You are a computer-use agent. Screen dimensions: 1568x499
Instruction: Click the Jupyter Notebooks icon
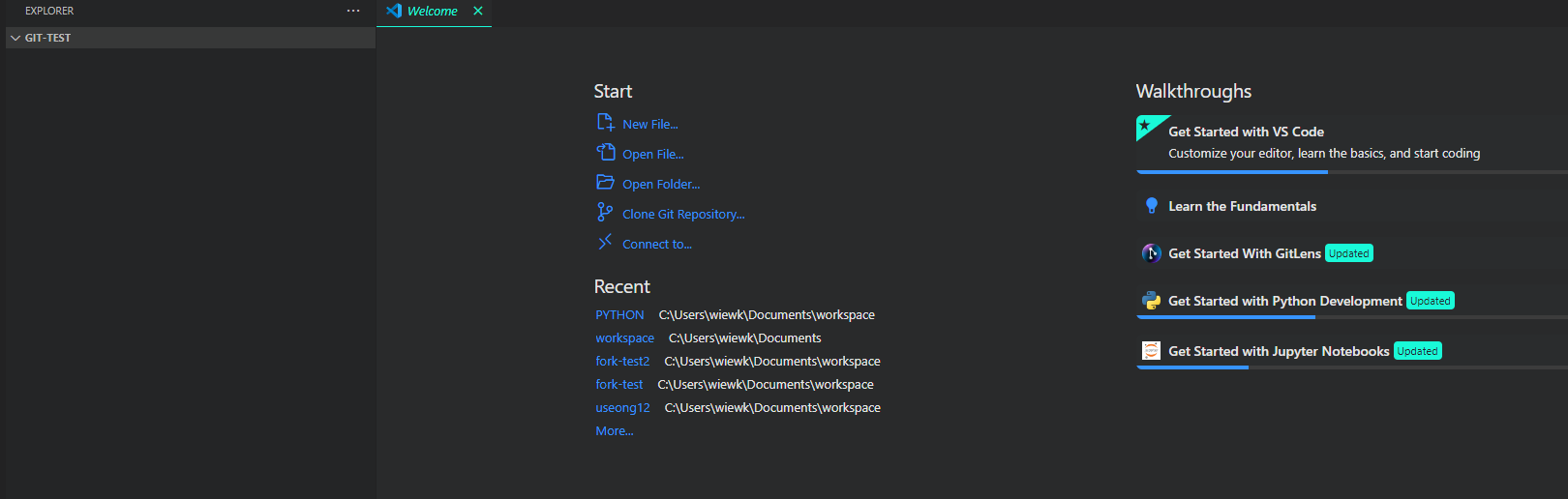[x=1152, y=351]
